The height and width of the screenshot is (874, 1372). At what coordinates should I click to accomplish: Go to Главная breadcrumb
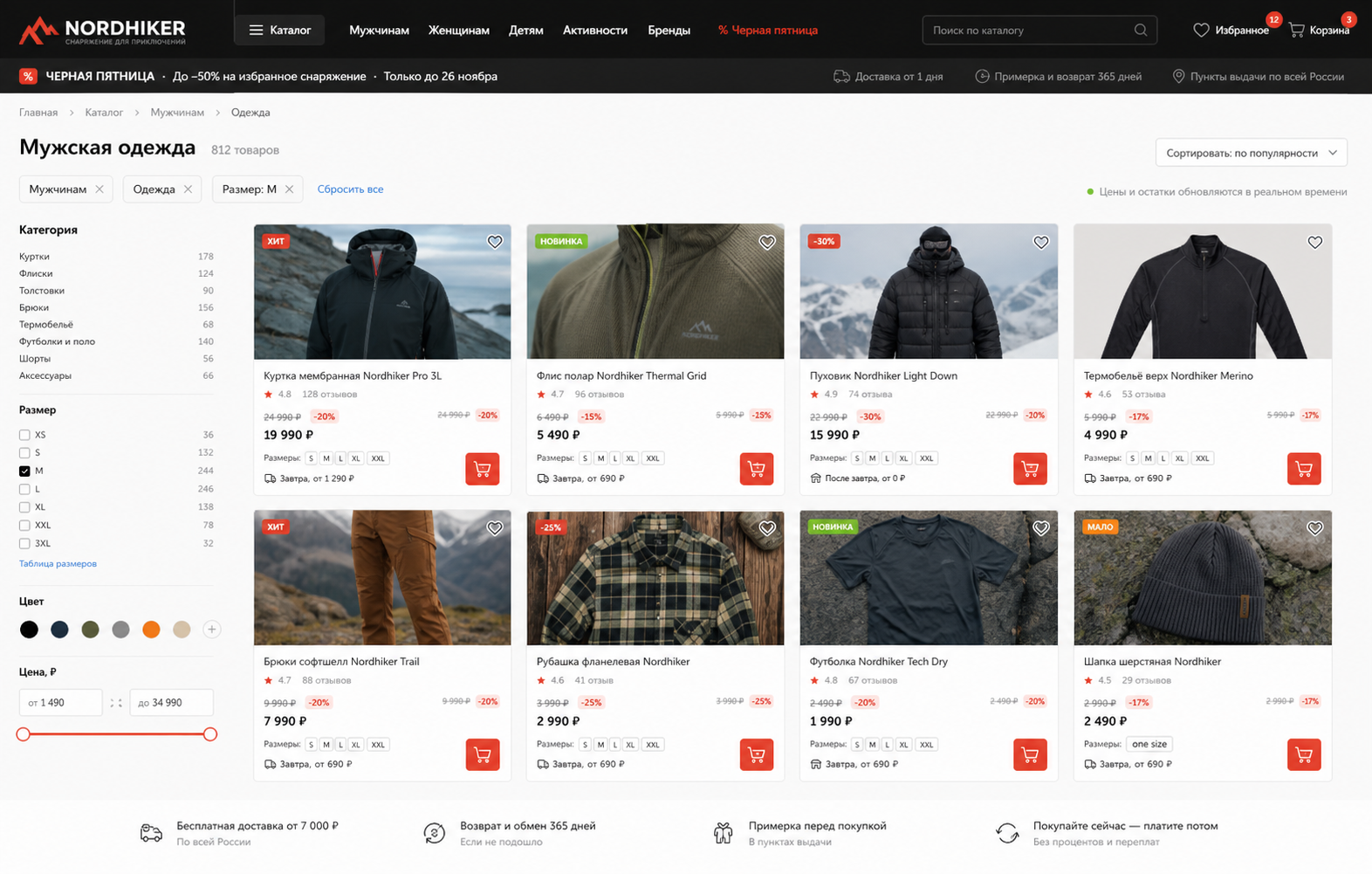(x=38, y=113)
